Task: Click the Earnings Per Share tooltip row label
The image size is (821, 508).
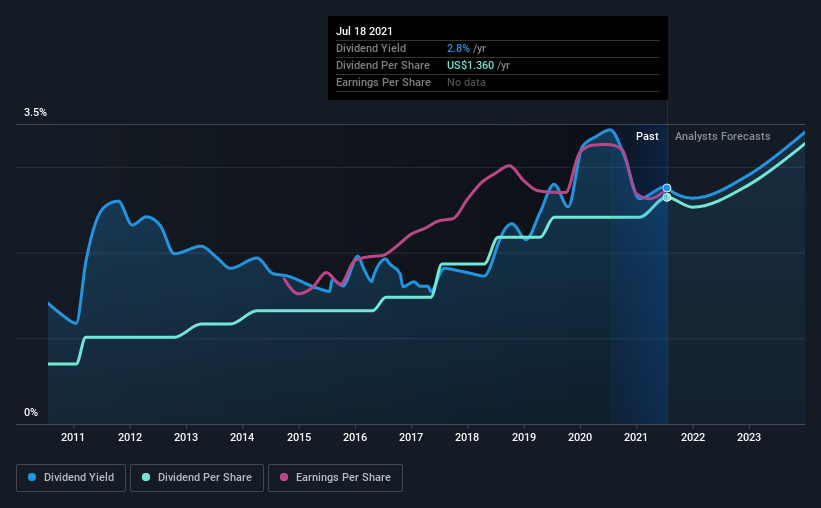Action: coord(383,82)
